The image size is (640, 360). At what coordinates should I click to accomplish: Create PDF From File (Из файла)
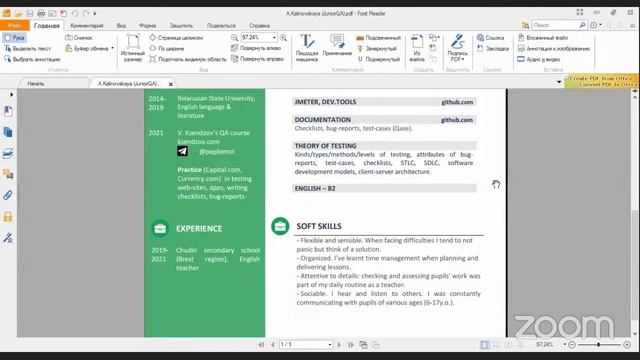click(x=417, y=48)
